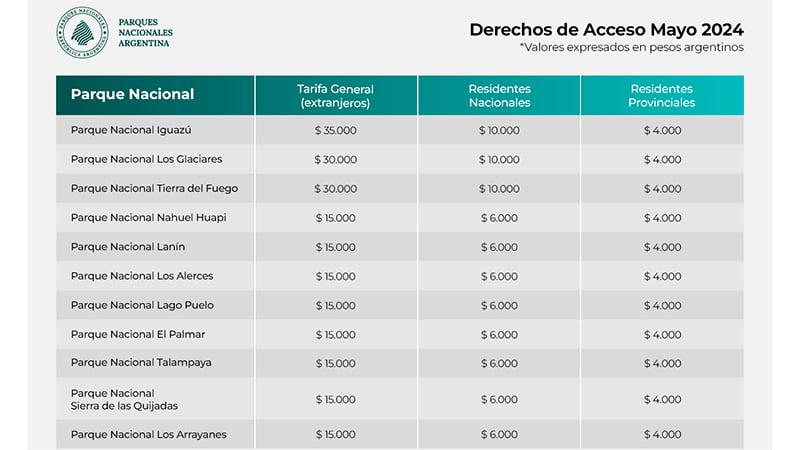Click the pesos argentinos values note
The image size is (800, 450).
632,47
